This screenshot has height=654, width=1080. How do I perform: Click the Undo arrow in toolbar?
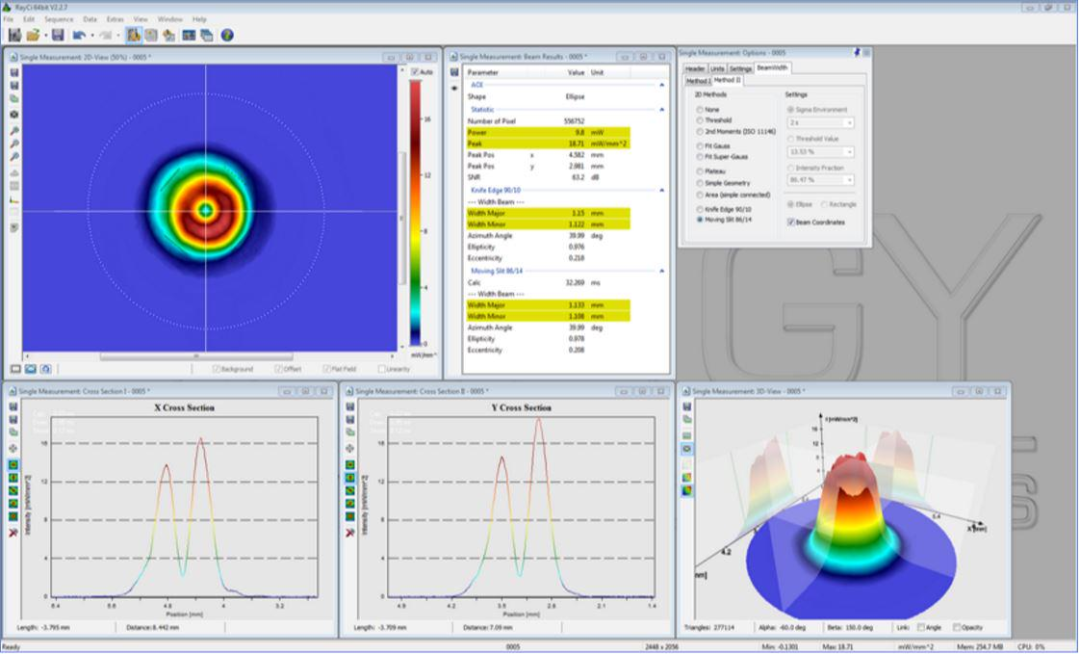coord(79,35)
